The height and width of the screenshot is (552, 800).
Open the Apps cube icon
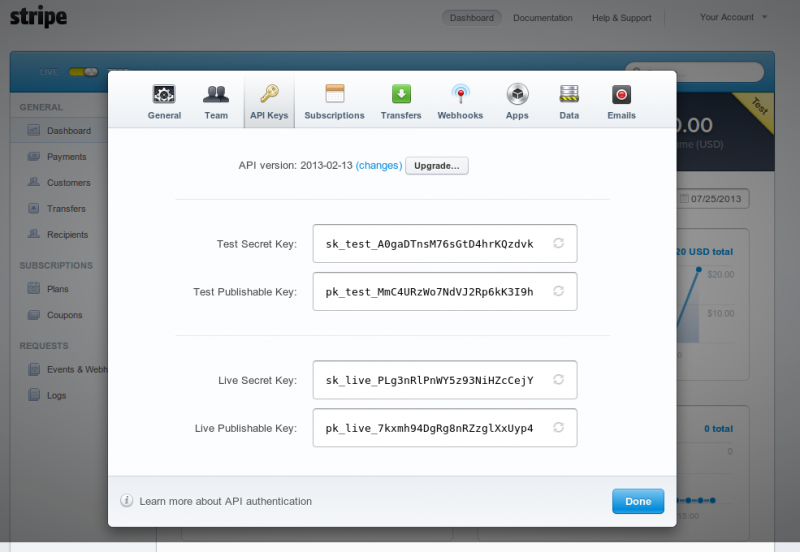click(517, 94)
